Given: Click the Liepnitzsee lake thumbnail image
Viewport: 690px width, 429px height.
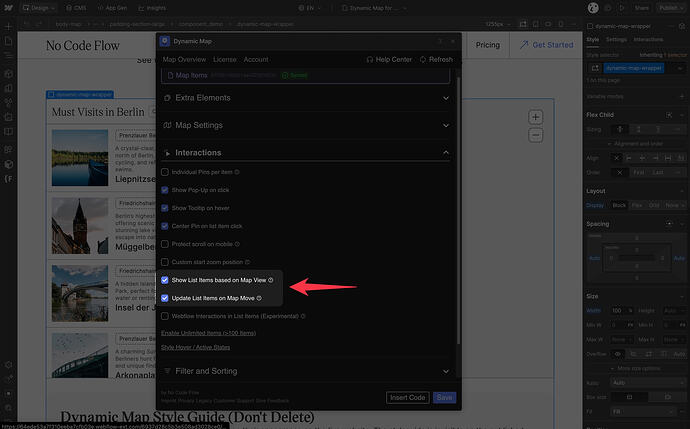Looking at the screenshot, I should [80, 158].
